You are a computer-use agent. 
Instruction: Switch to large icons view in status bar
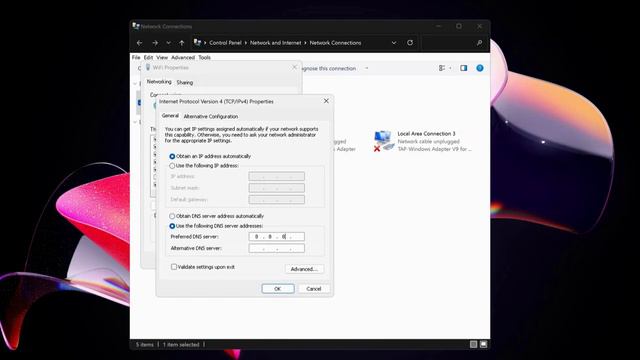click(x=483, y=344)
